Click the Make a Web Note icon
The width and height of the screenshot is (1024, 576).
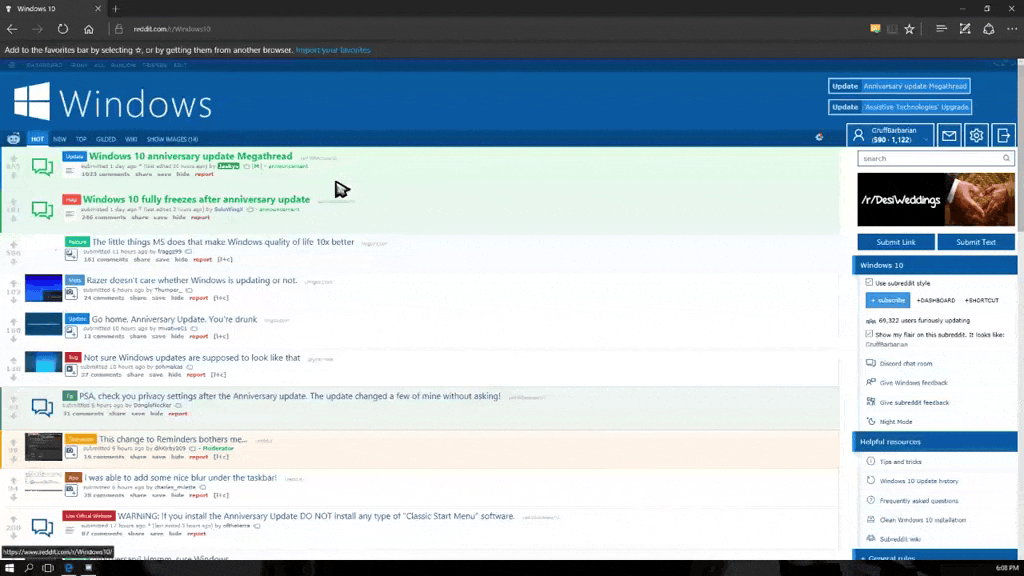click(964, 29)
